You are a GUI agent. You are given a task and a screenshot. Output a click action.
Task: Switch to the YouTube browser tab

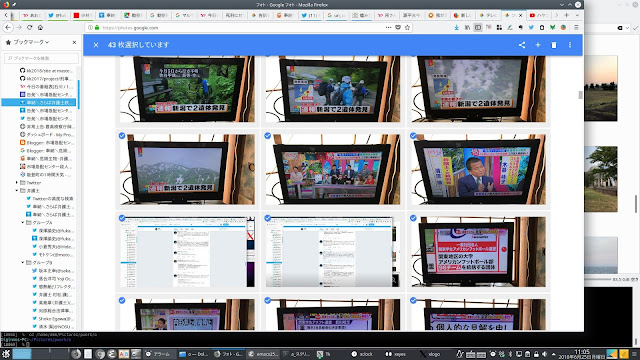[538, 15]
